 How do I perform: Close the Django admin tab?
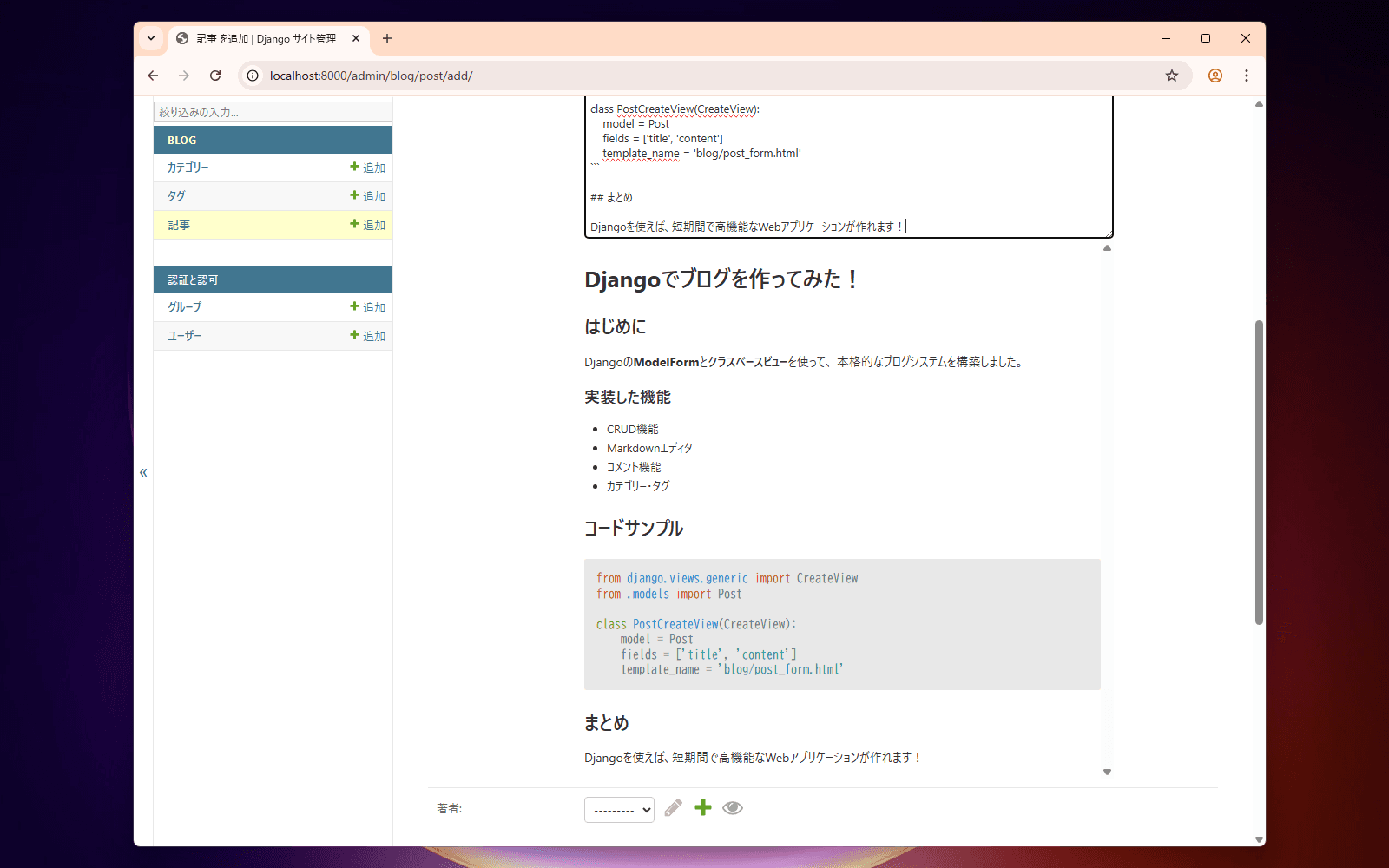[356, 38]
